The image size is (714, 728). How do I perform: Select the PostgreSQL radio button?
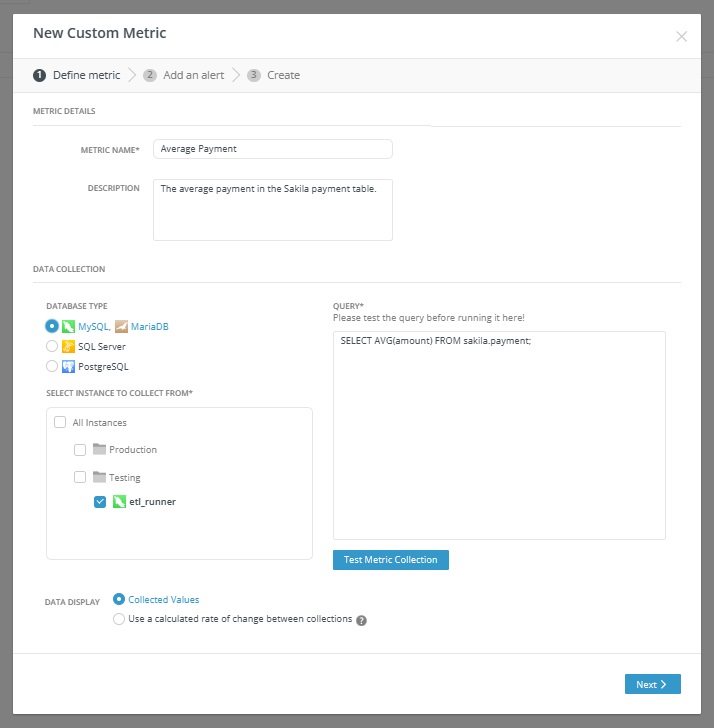(52, 366)
